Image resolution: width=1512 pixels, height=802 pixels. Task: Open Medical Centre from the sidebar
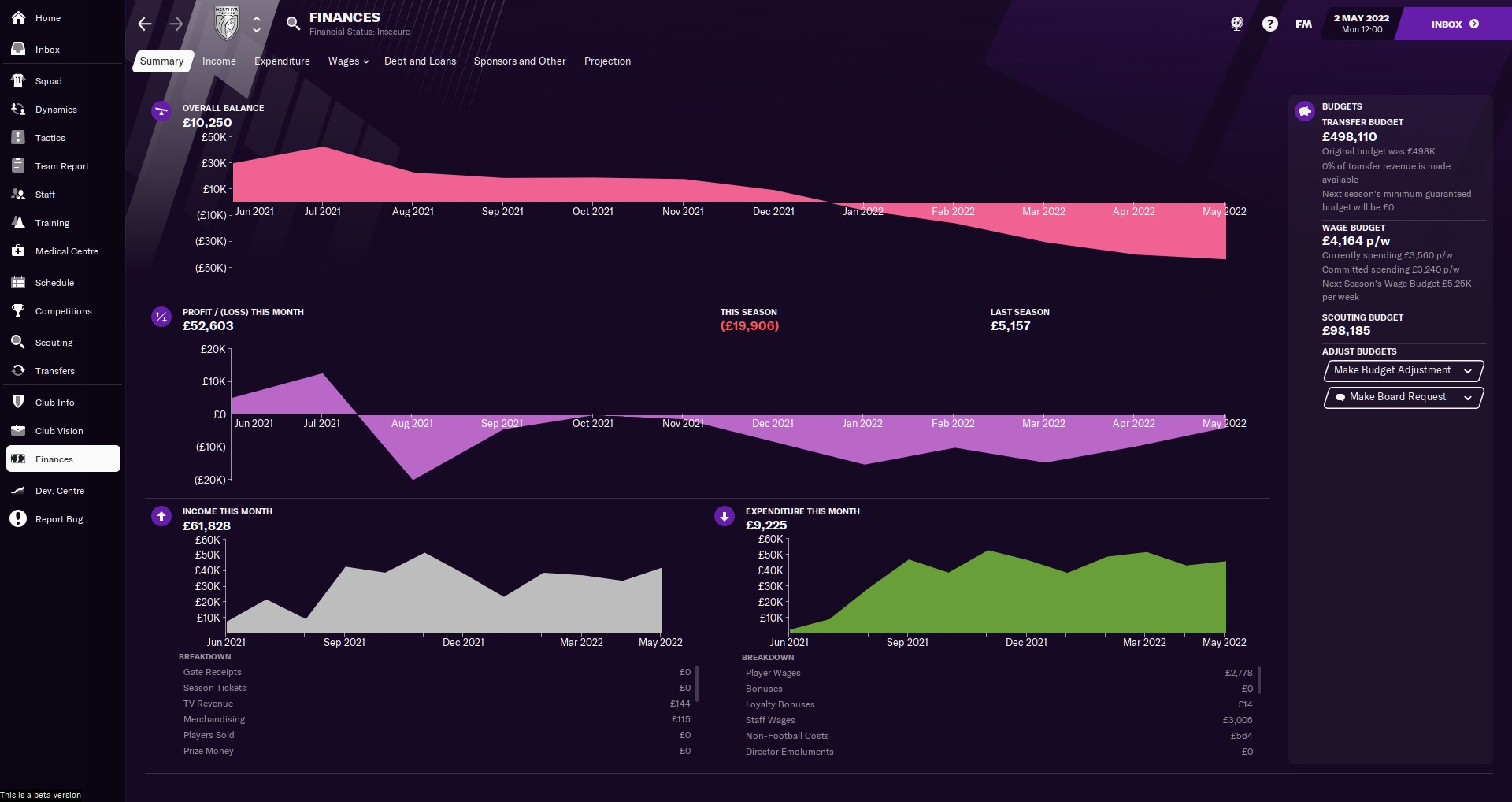[x=66, y=251]
